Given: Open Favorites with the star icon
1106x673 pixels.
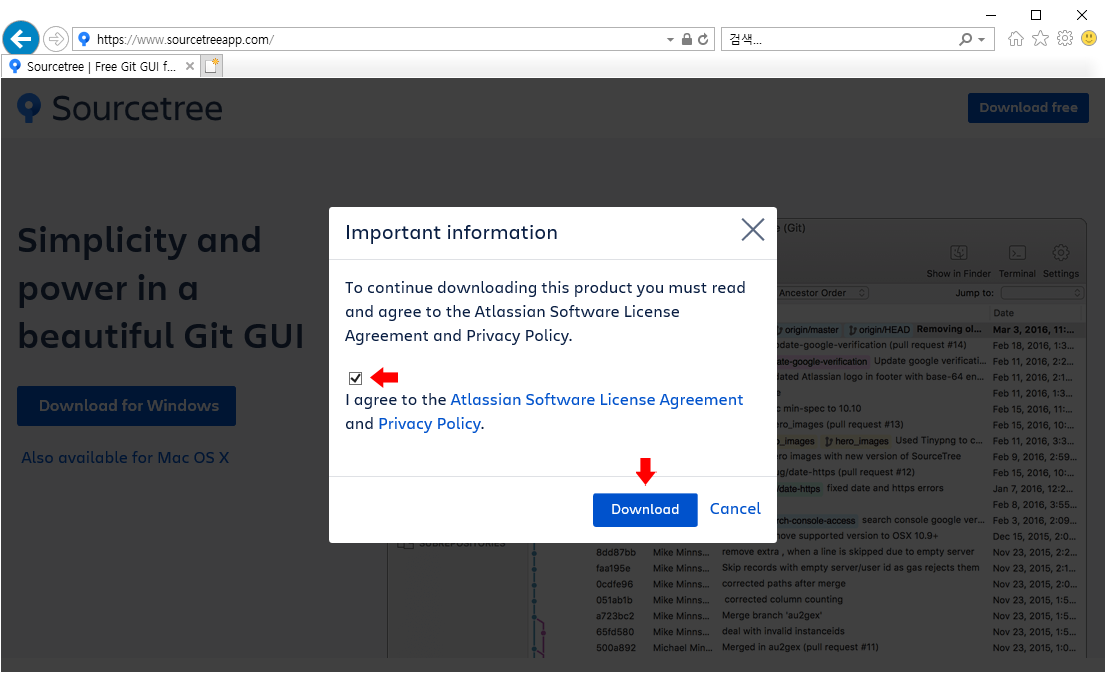Looking at the screenshot, I should tap(1040, 39).
